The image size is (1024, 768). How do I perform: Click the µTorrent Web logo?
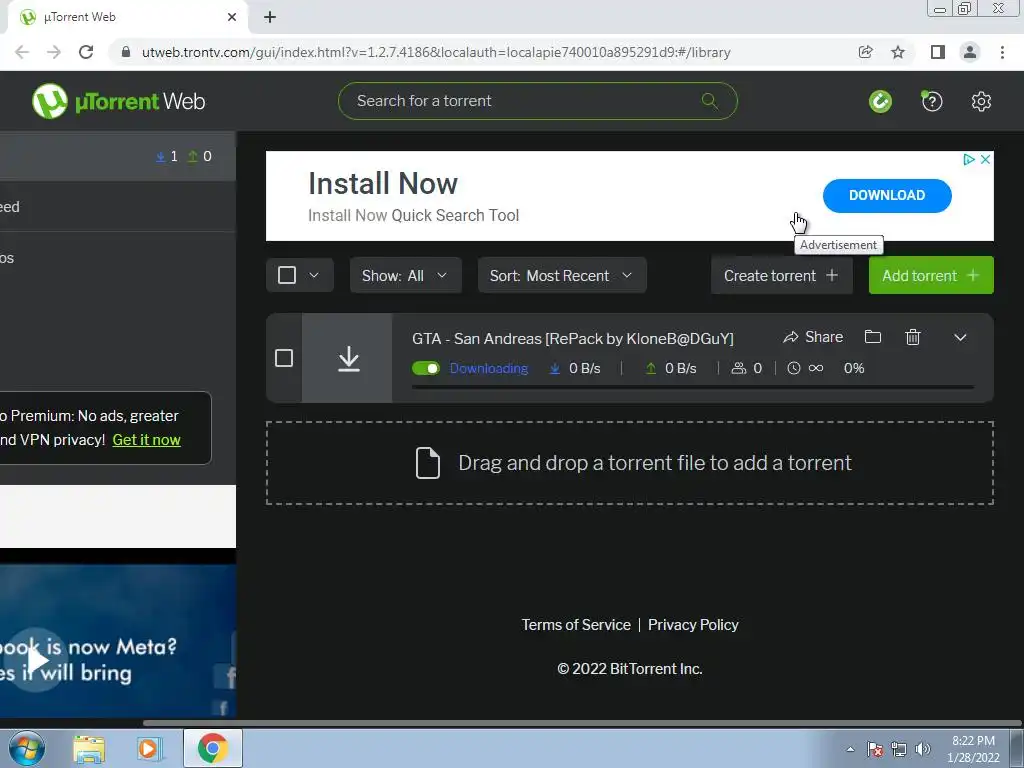coord(119,101)
